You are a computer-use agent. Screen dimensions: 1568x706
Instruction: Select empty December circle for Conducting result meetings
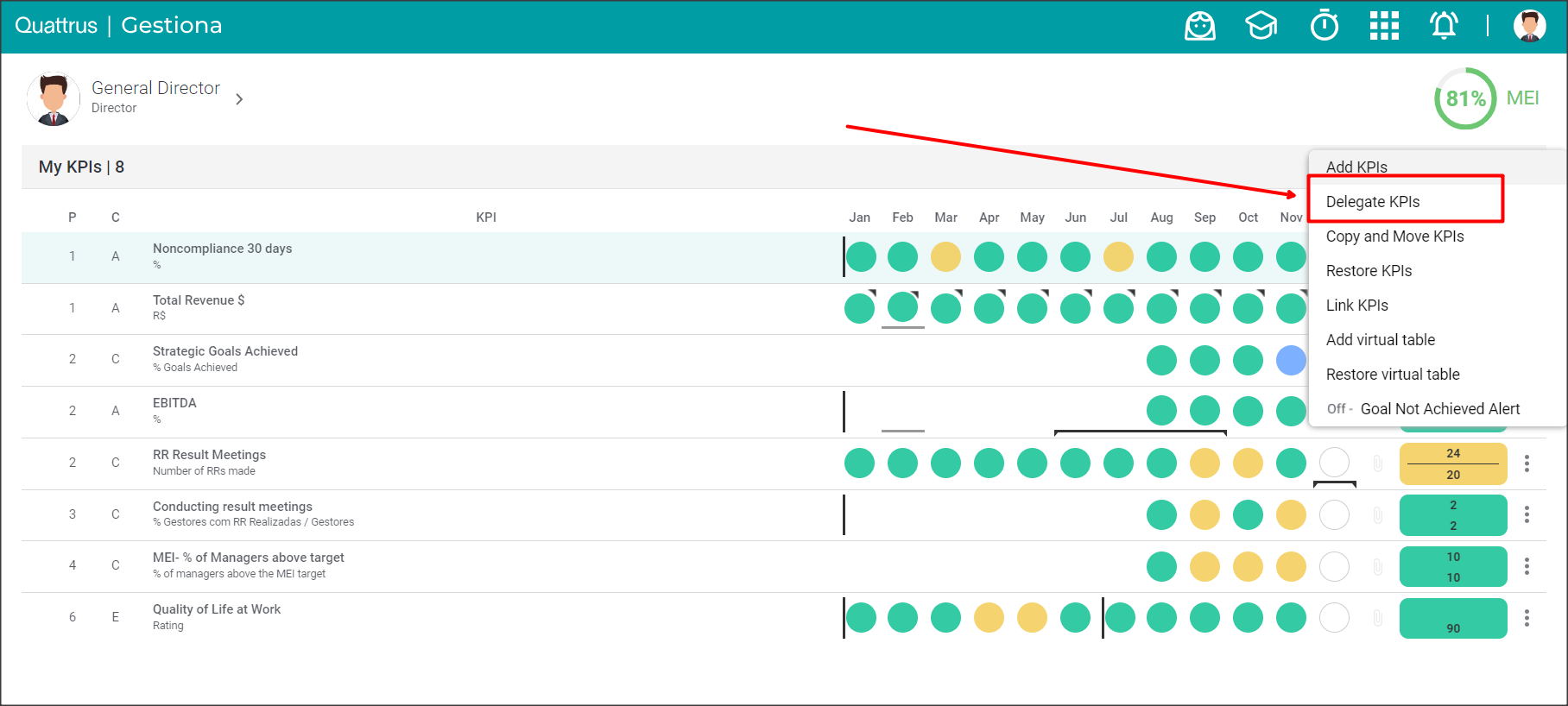1334,514
